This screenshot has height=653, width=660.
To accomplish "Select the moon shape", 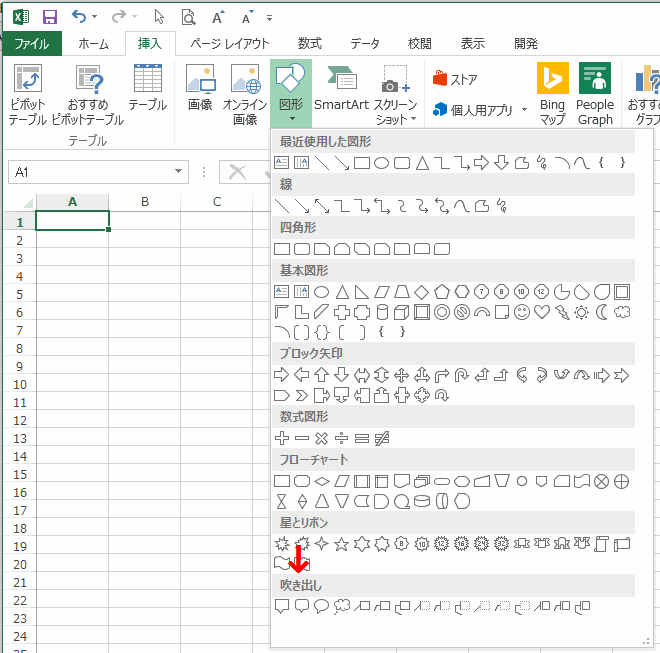I will pos(602,312).
